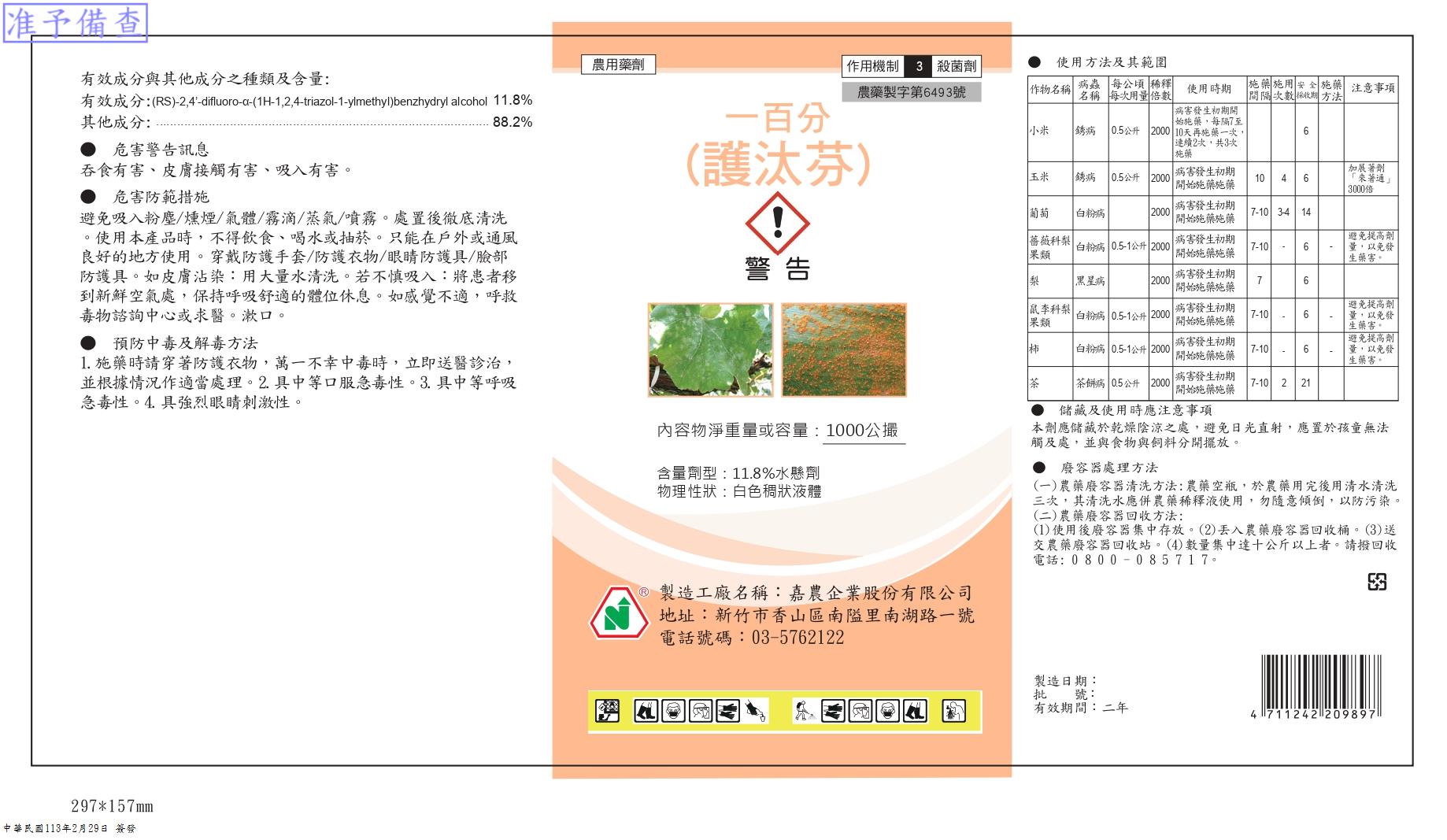Click the 作用機制 label
Image resolution: width=1447 pixels, height=840 pixels.
tap(872, 67)
